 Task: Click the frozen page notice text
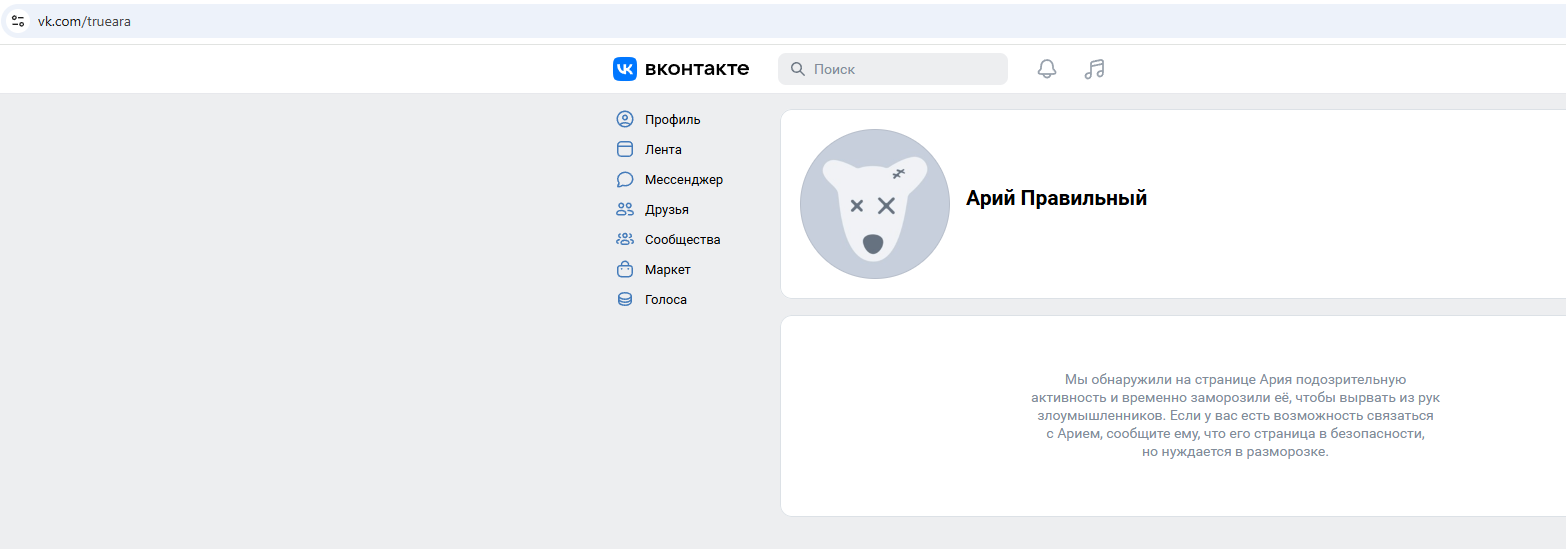[1236, 415]
